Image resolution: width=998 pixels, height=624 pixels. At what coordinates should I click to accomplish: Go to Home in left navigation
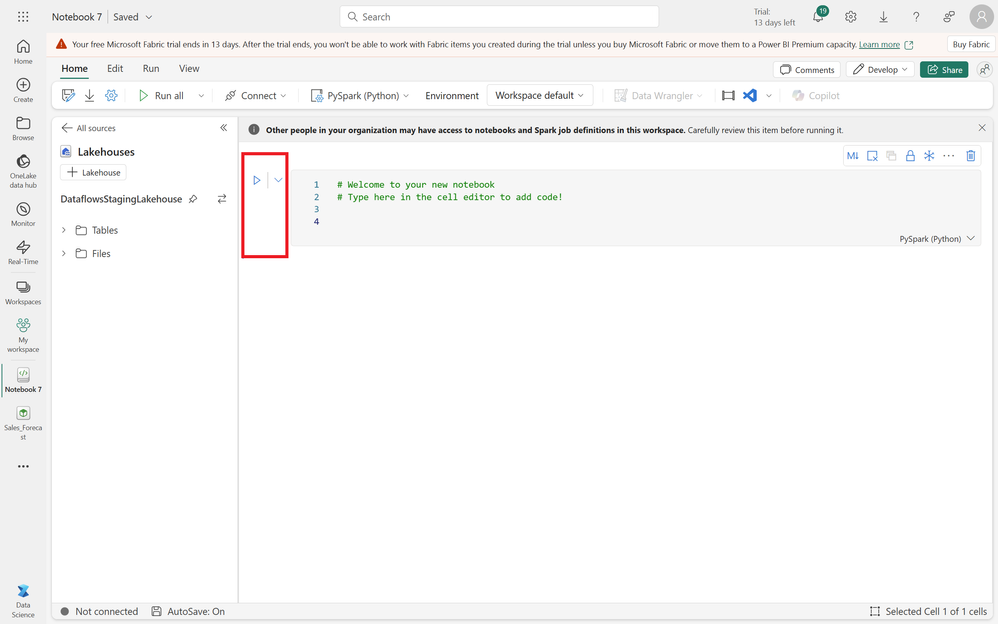pyautogui.click(x=23, y=52)
